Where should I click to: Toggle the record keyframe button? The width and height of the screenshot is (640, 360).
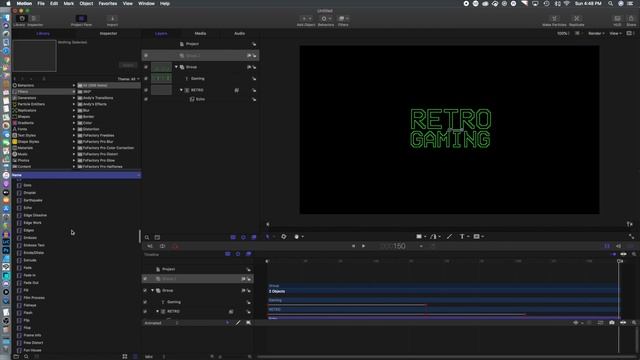(176, 246)
